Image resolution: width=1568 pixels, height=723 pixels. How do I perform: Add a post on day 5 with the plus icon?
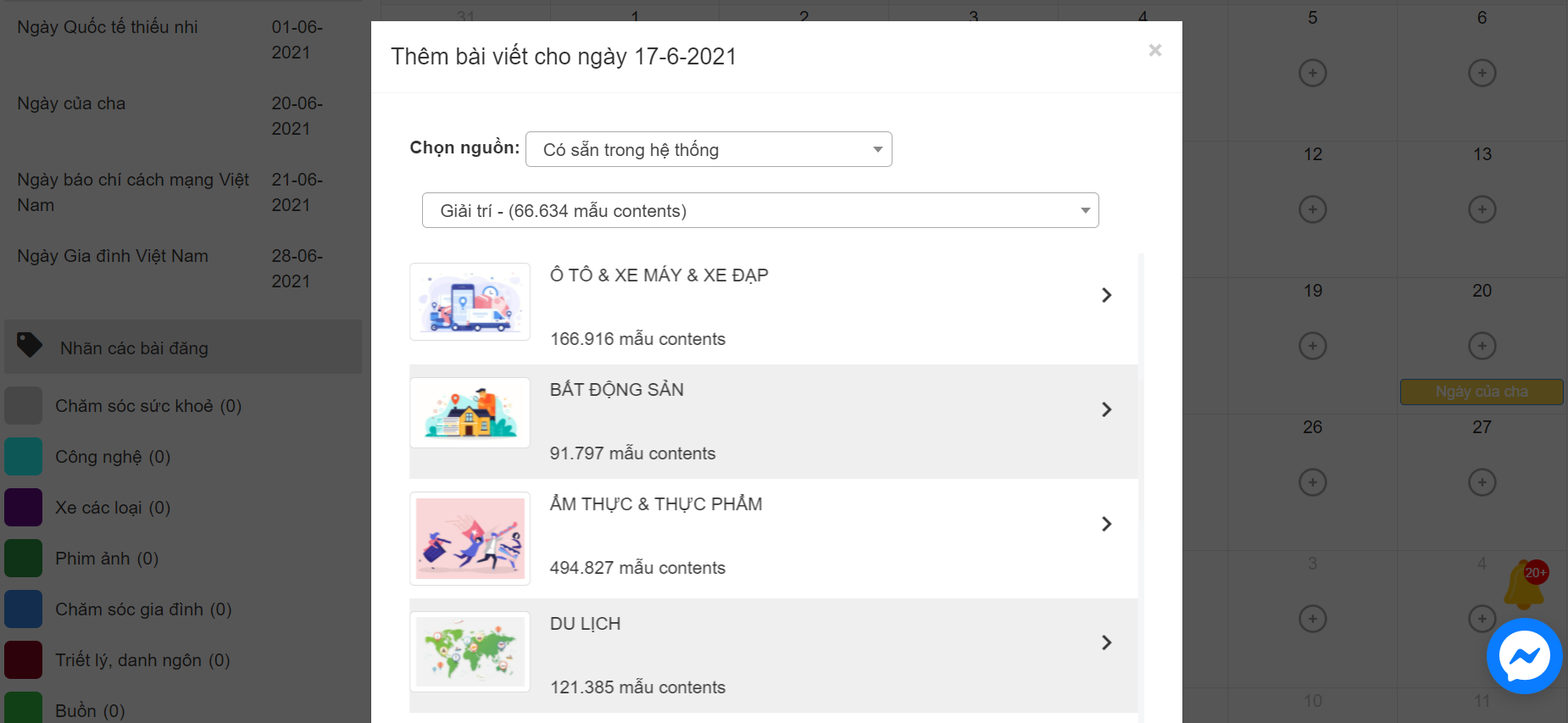tap(1312, 73)
